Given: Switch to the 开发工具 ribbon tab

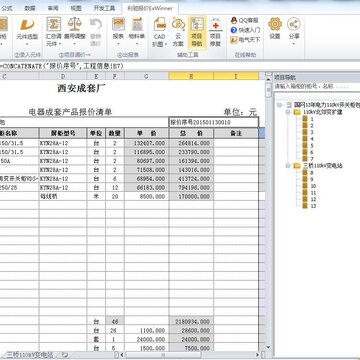Looking at the screenshot, I should (104, 8).
